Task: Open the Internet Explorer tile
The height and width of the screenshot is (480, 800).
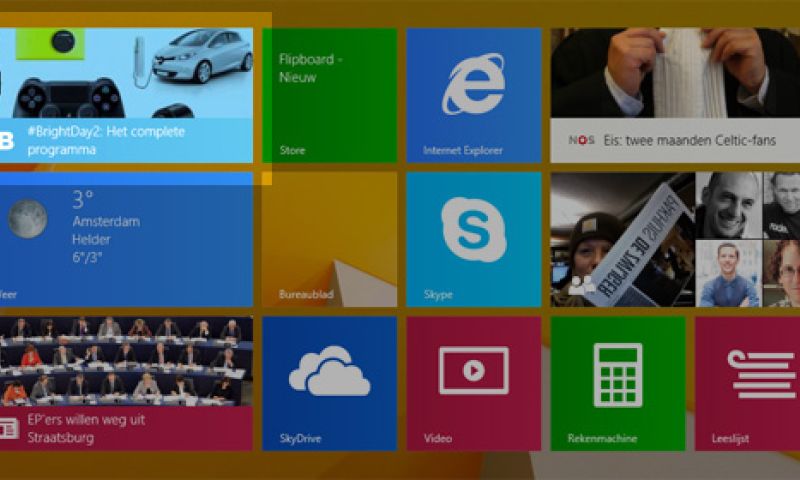Action: (x=473, y=95)
